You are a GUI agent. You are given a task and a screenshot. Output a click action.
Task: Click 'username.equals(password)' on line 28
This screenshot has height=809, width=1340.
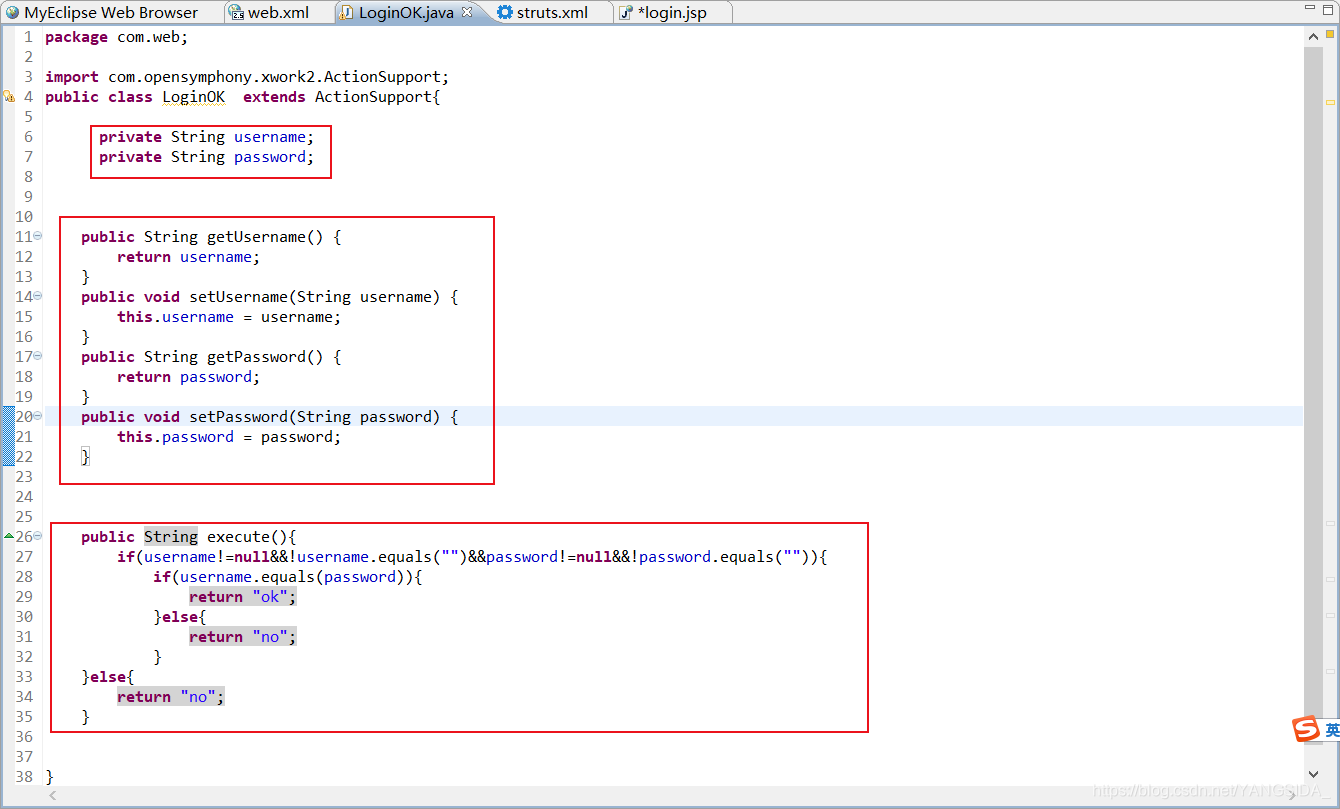point(288,577)
